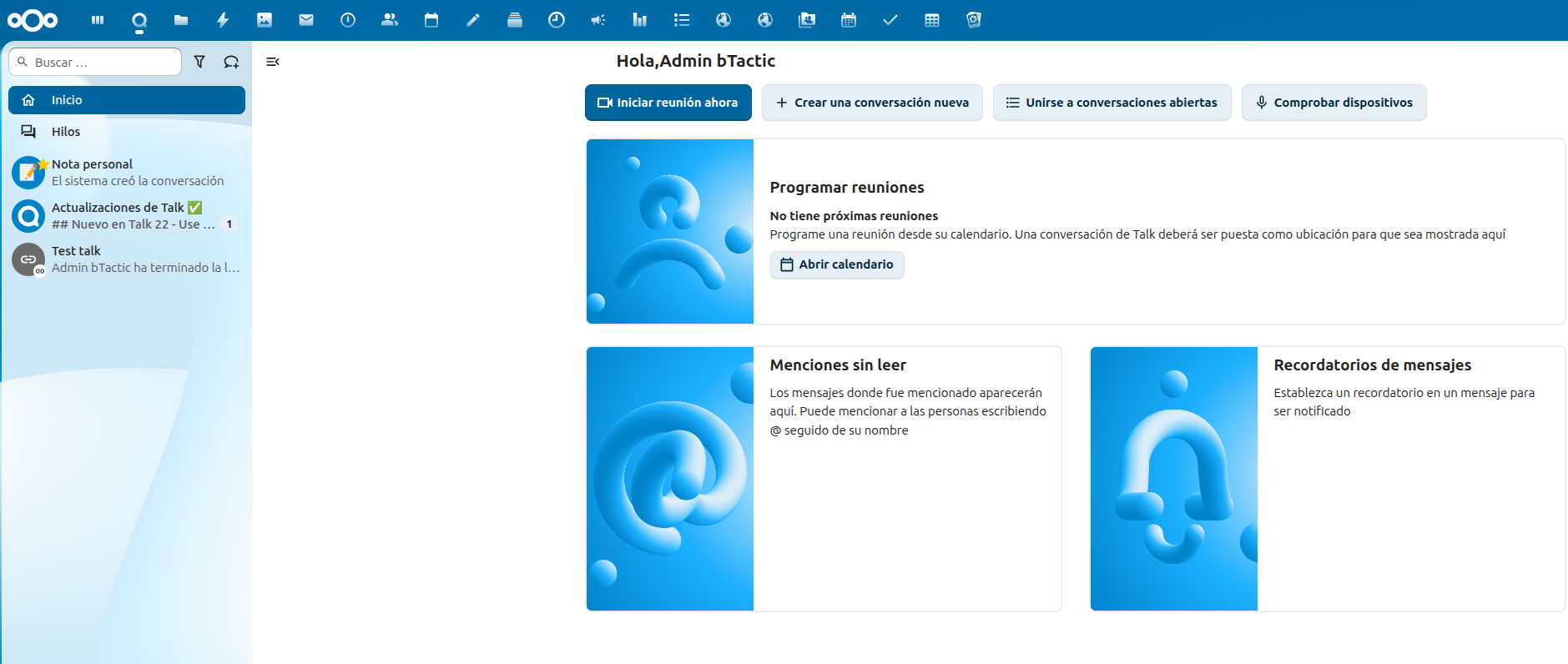
Task: Collapse the conversation list sidebar
Action: pos(272,62)
